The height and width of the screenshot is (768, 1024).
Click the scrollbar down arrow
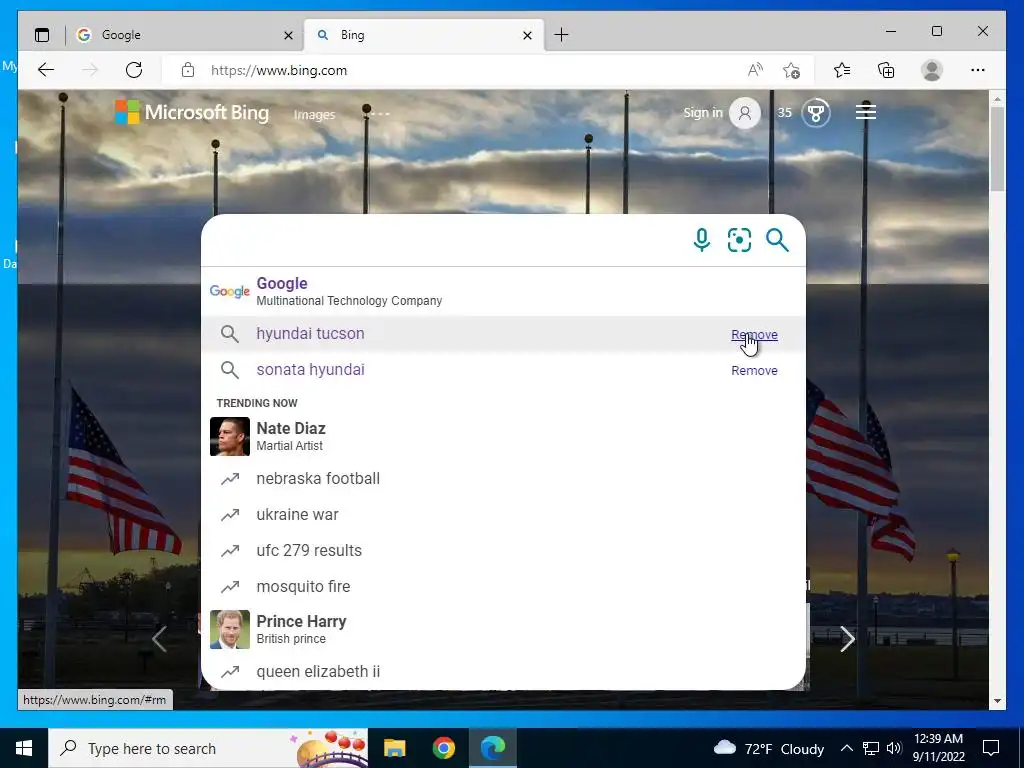[997, 701]
